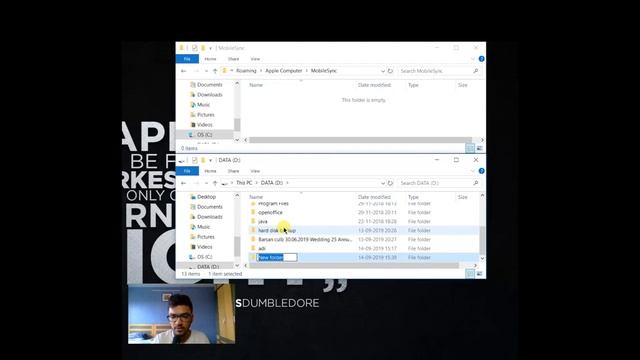This screenshot has width=640, height=360.
Task: Click search magnifier in MobileSync window
Action: (x=476, y=71)
